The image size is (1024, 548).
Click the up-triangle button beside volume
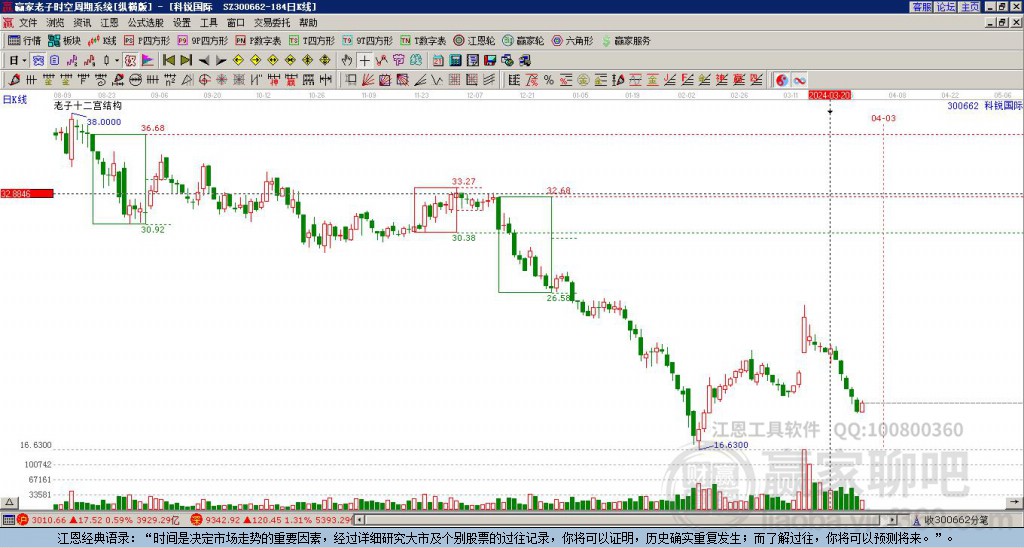click(x=9, y=502)
